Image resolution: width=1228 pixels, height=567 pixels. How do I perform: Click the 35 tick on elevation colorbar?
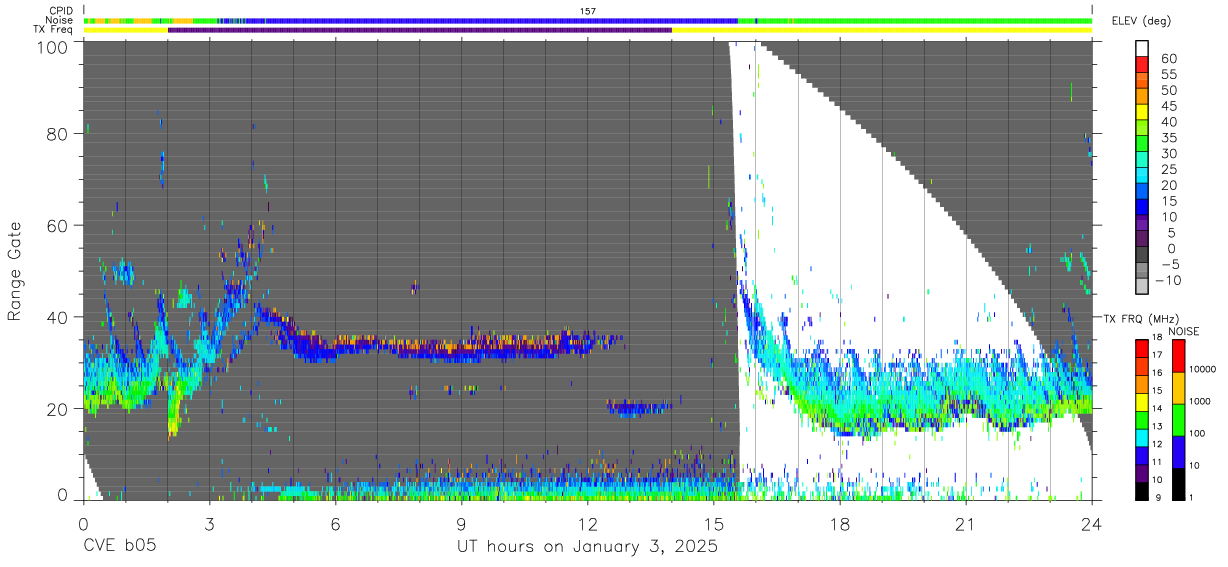[1167, 138]
